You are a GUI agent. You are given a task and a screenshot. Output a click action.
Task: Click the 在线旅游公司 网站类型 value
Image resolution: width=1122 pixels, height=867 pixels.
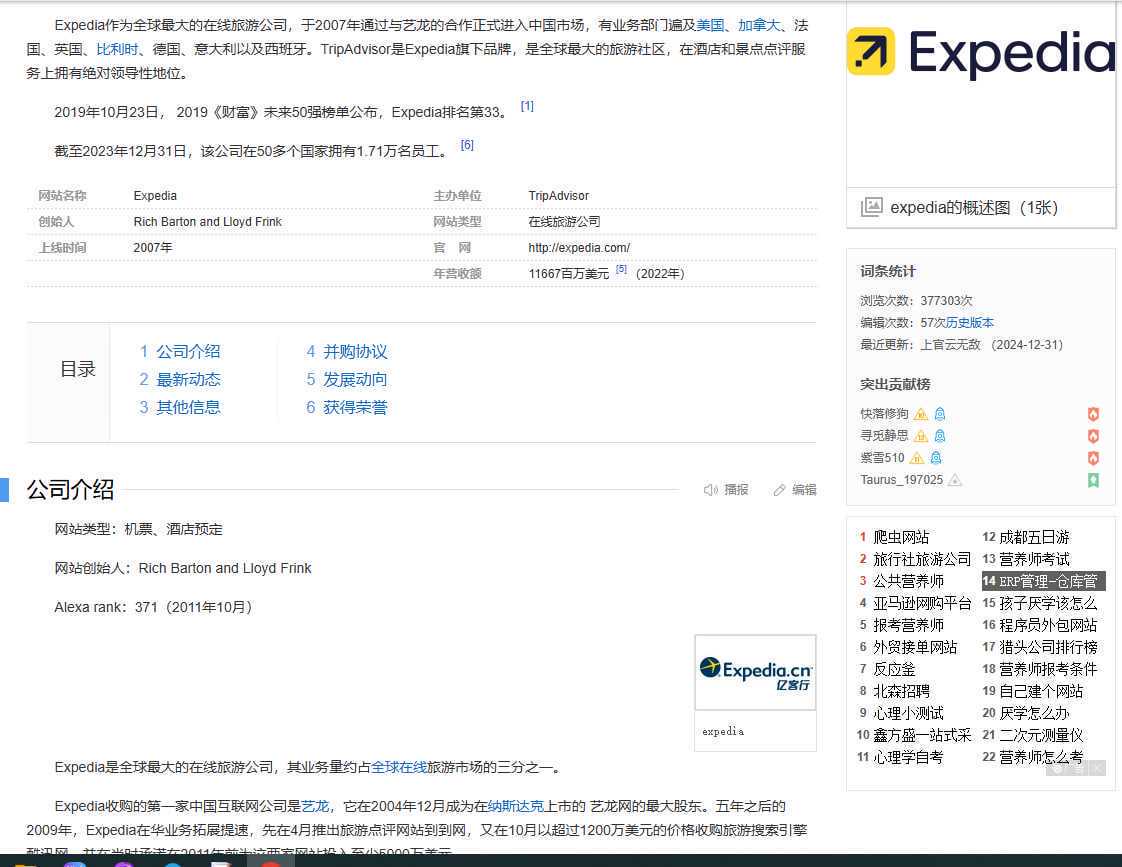click(564, 222)
